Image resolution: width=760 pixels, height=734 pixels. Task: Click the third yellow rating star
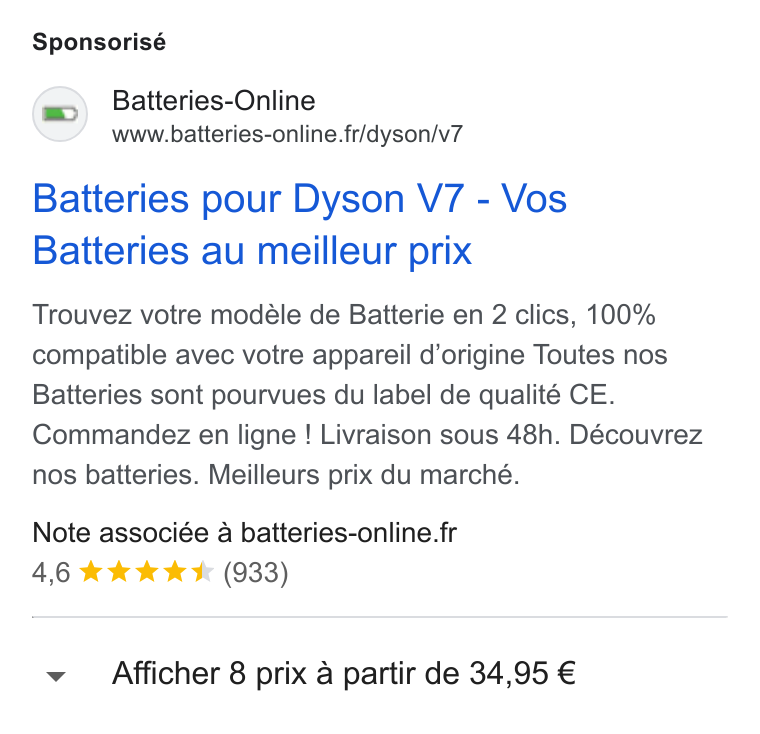(x=147, y=572)
